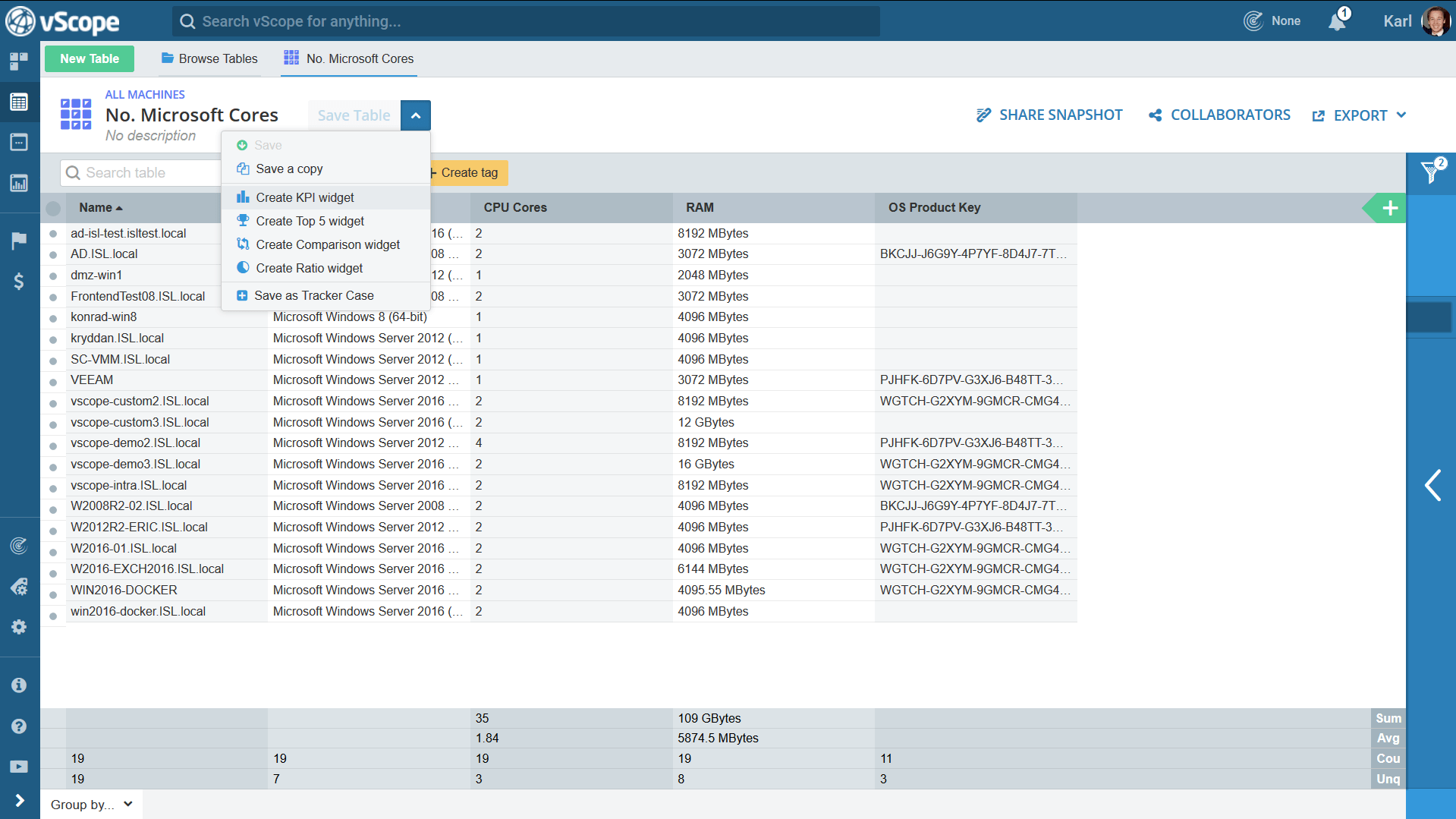Open the notifications bell
The width and height of the screenshot is (1456, 819).
click(1338, 20)
